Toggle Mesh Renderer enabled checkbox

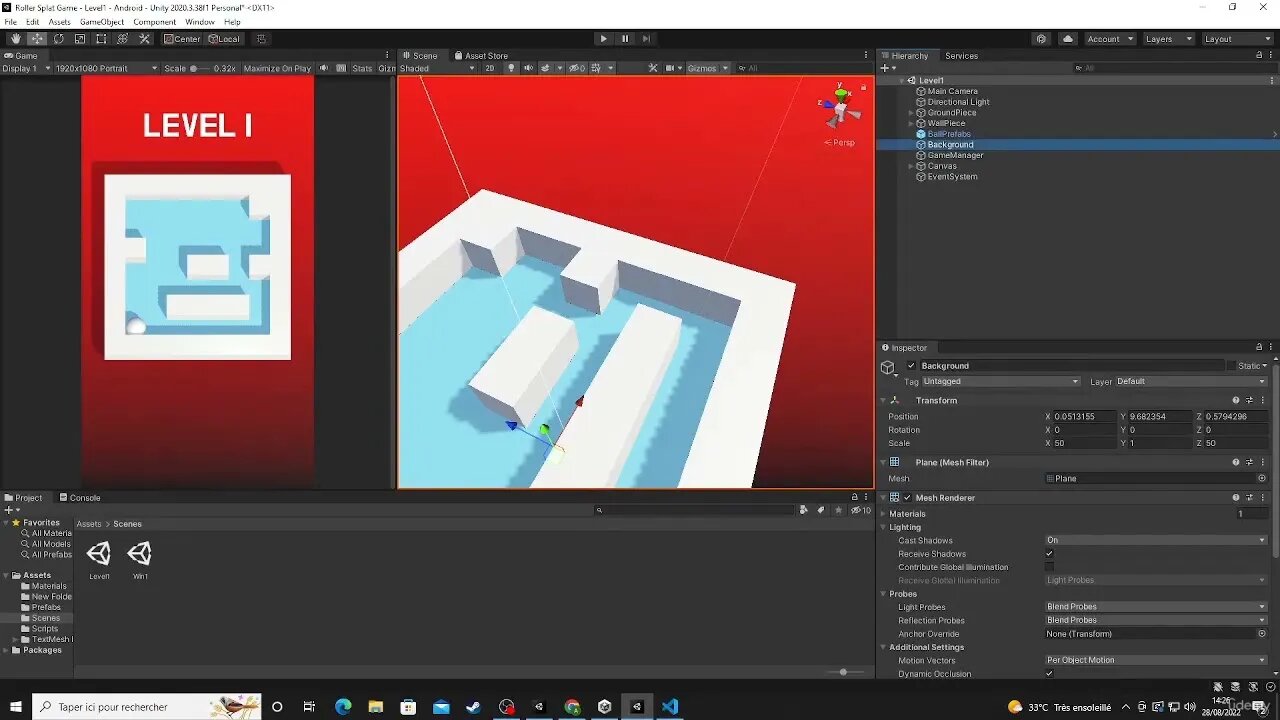[x=907, y=497]
